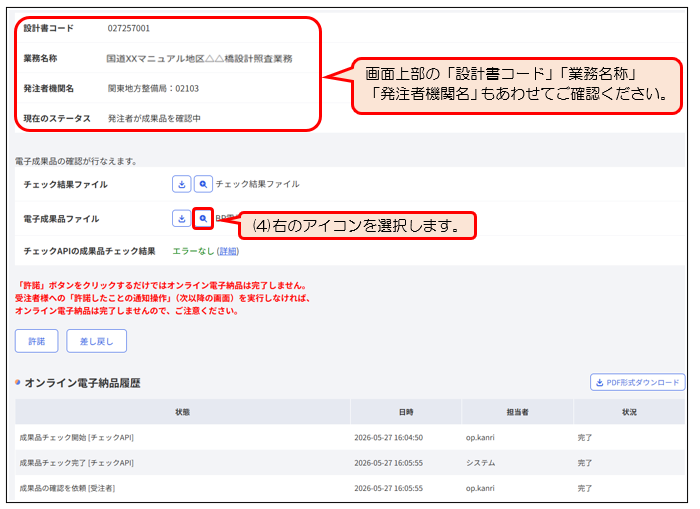Click the チェックAPIの成果品チェック結果 label

point(89,251)
